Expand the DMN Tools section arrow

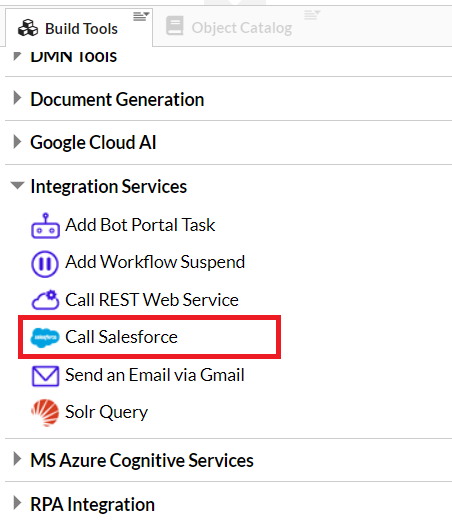point(17,56)
